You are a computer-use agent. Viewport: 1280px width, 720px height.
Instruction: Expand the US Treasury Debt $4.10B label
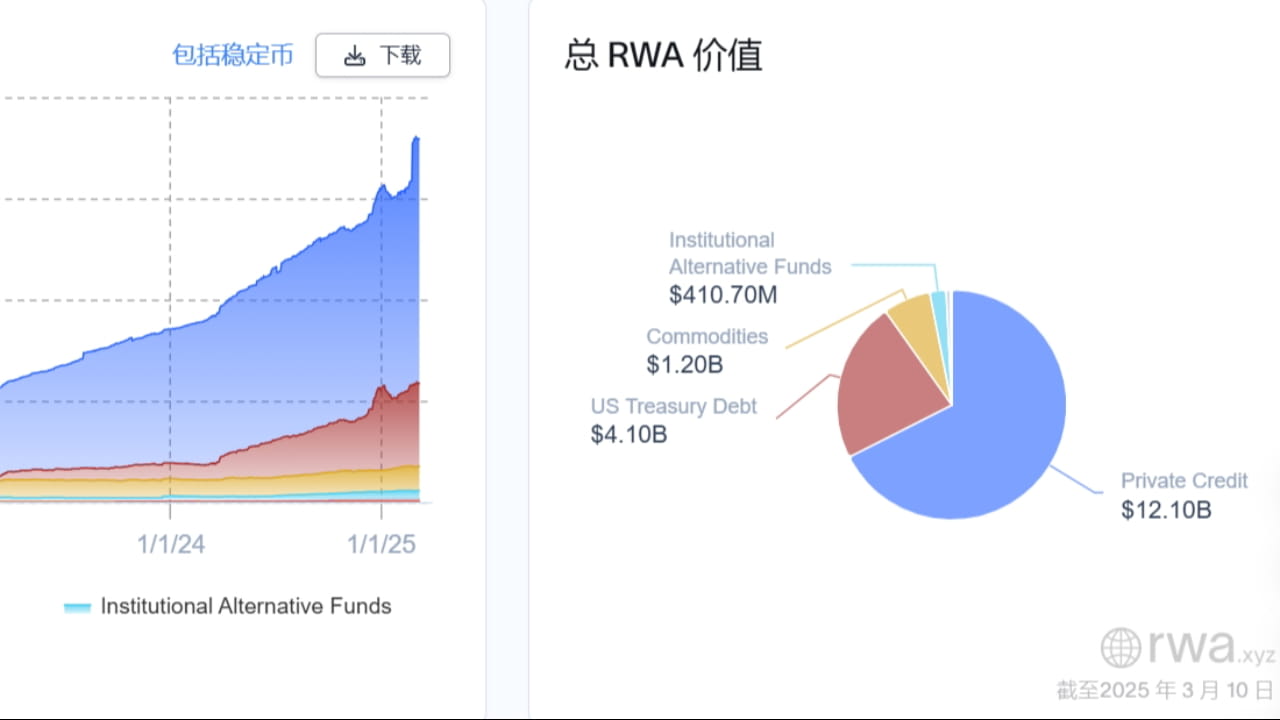tap(673, 420)
